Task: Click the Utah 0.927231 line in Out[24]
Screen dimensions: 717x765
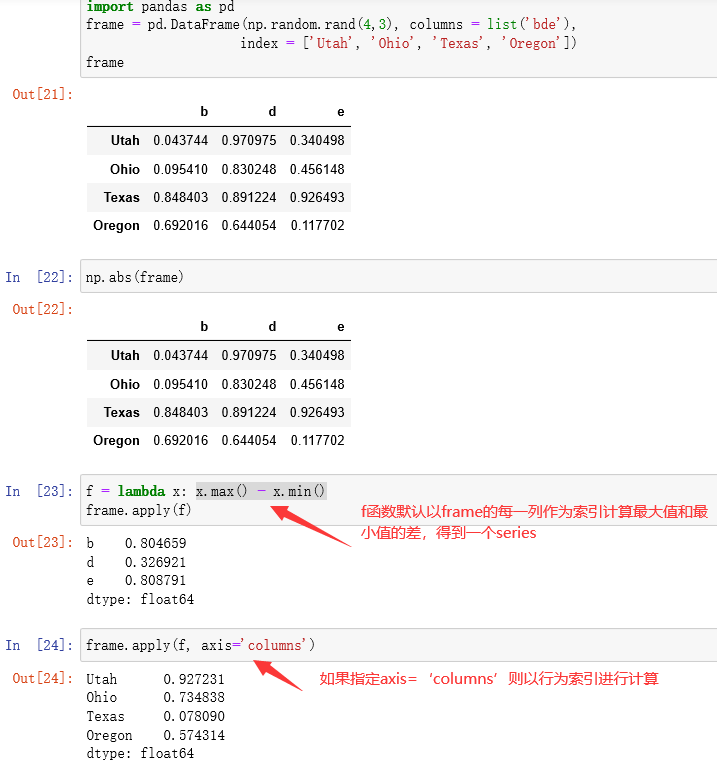Action: pos(156,679)
